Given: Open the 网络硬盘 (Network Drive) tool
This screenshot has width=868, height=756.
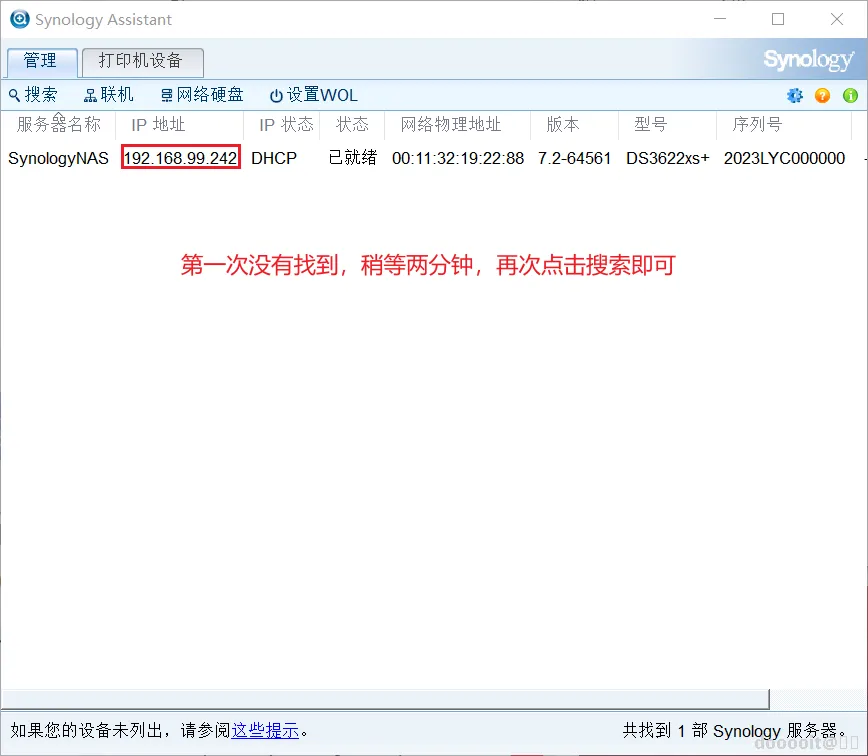Looking at the screenshot, I should click(x=201, y=94).
